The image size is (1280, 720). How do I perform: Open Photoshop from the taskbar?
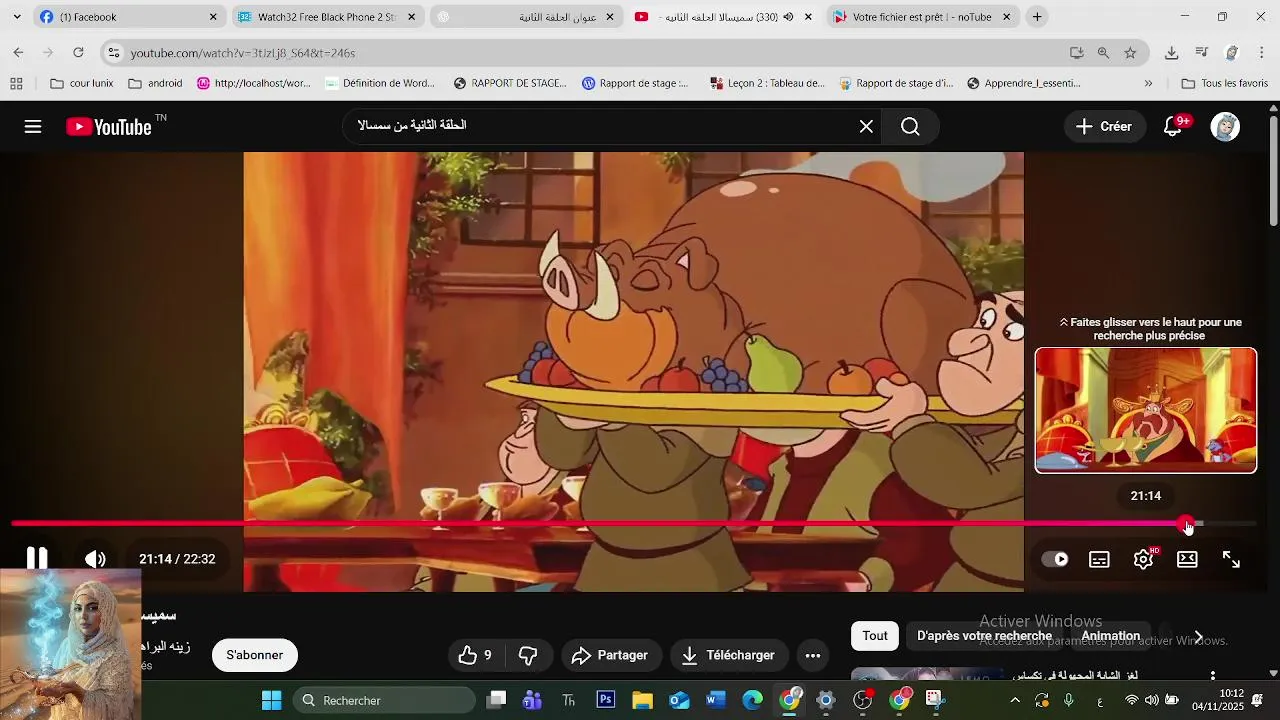pos(606,700)
